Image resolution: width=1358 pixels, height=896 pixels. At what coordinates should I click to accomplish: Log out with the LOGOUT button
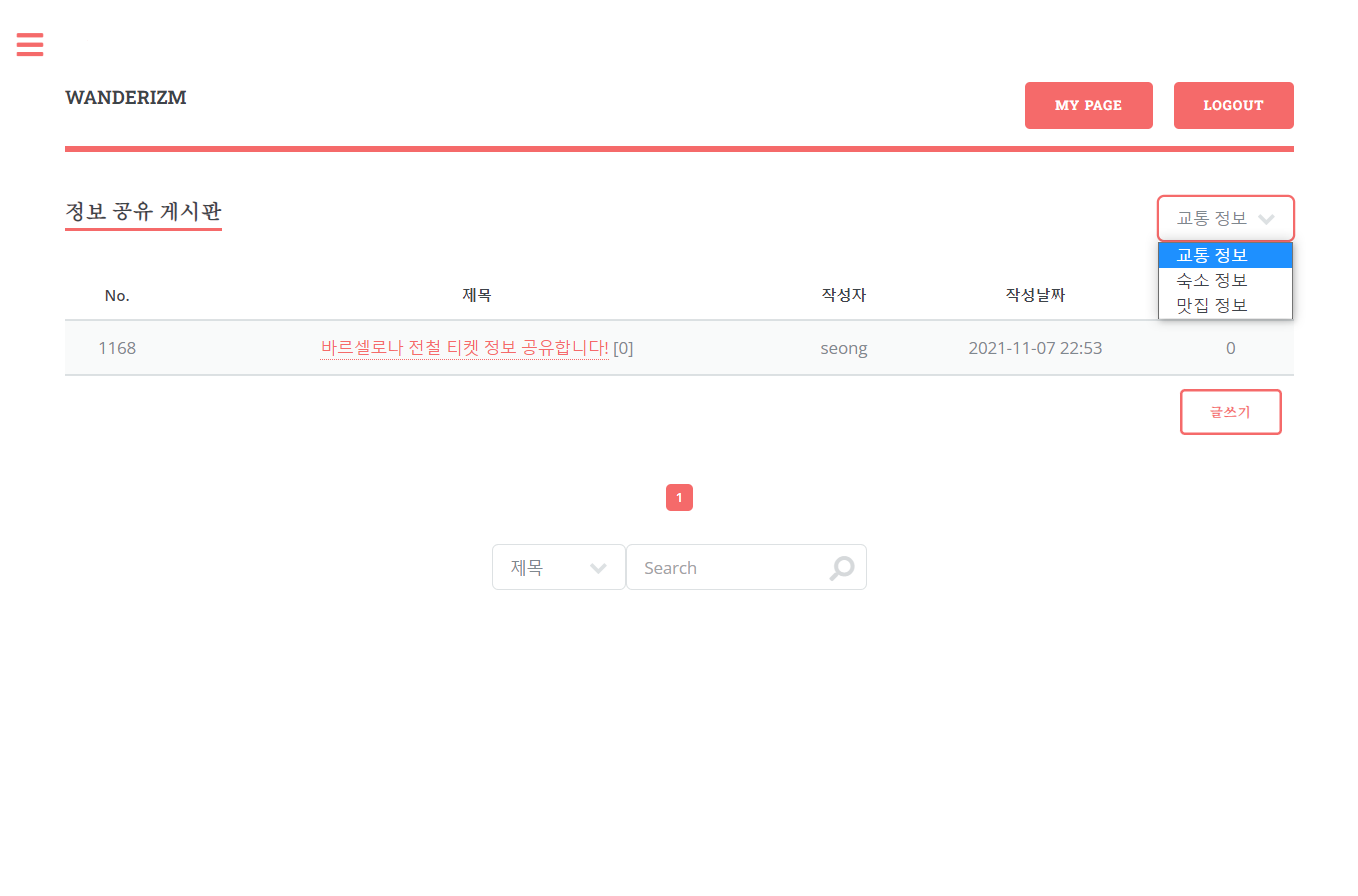(x=1233, y=105)
